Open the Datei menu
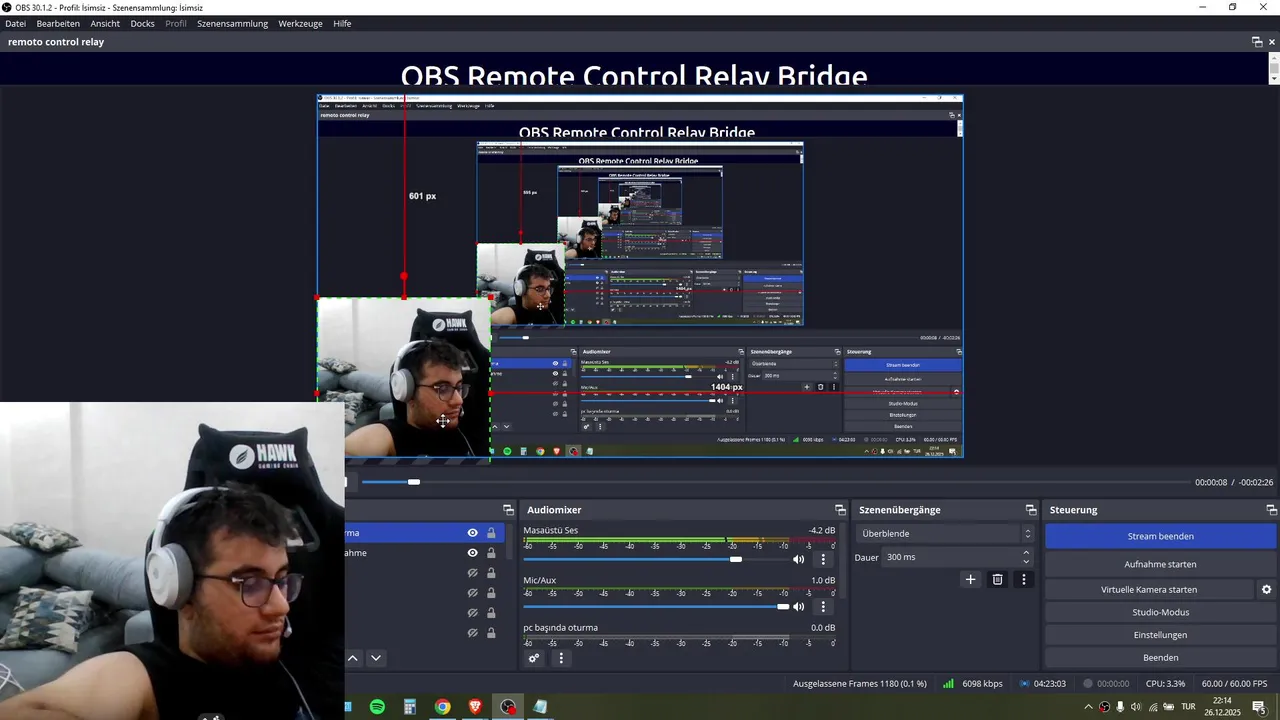 [x=16, y=23]
